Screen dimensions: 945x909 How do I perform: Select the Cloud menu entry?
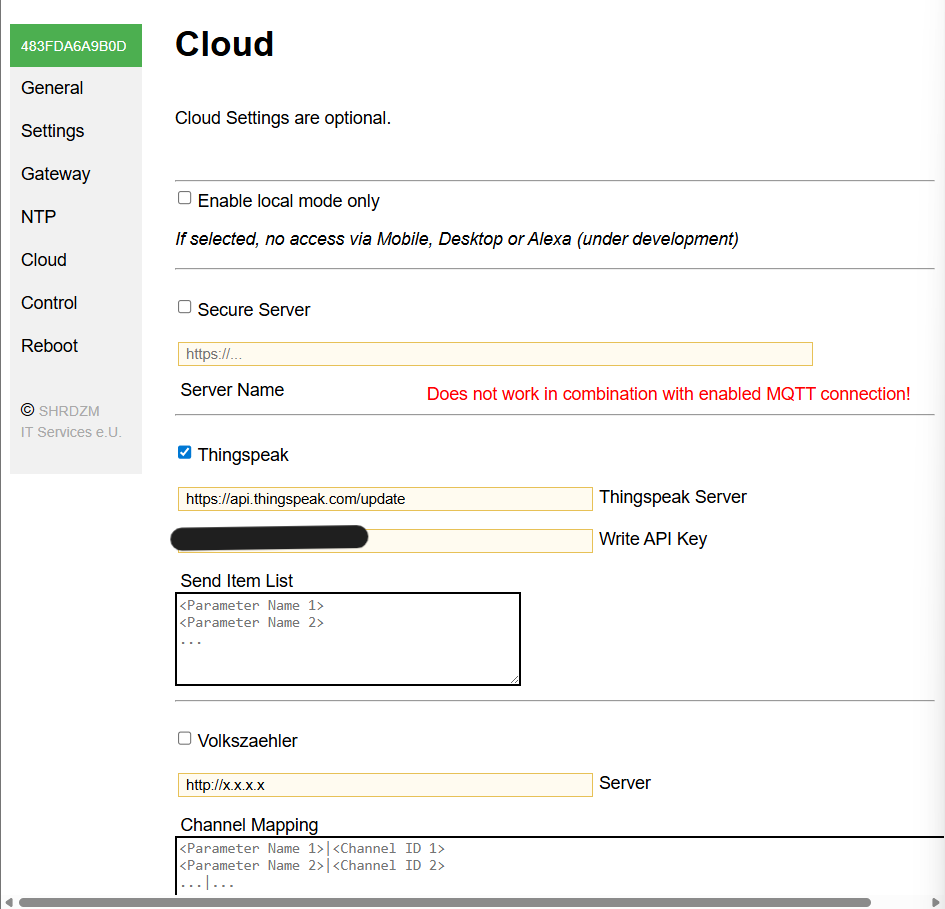[44, 260]
